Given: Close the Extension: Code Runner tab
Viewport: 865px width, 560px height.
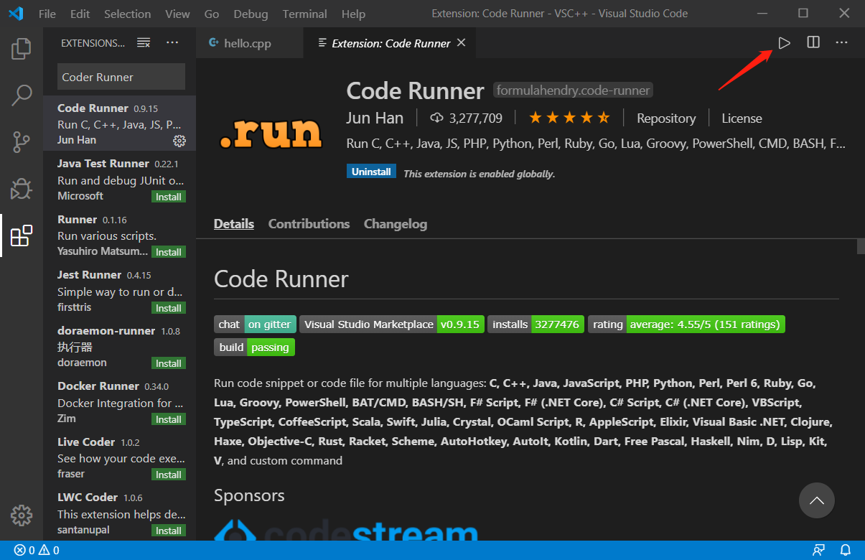Looking at the screenshot, I should pyautogui.click(x=461, y=42).
